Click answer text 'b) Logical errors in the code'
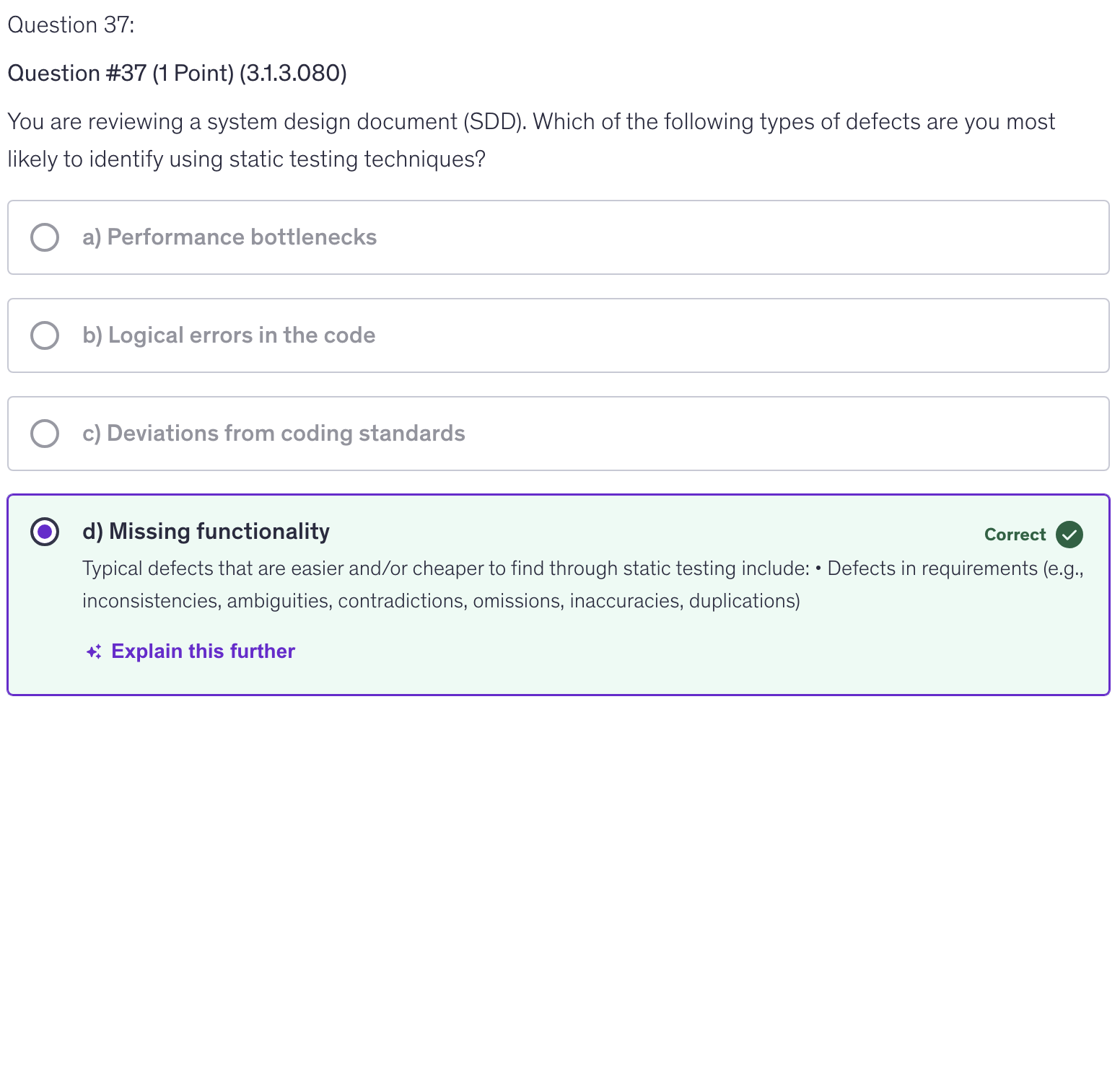The width and height of the screenshot is (1120, 1072). (229, 335)
